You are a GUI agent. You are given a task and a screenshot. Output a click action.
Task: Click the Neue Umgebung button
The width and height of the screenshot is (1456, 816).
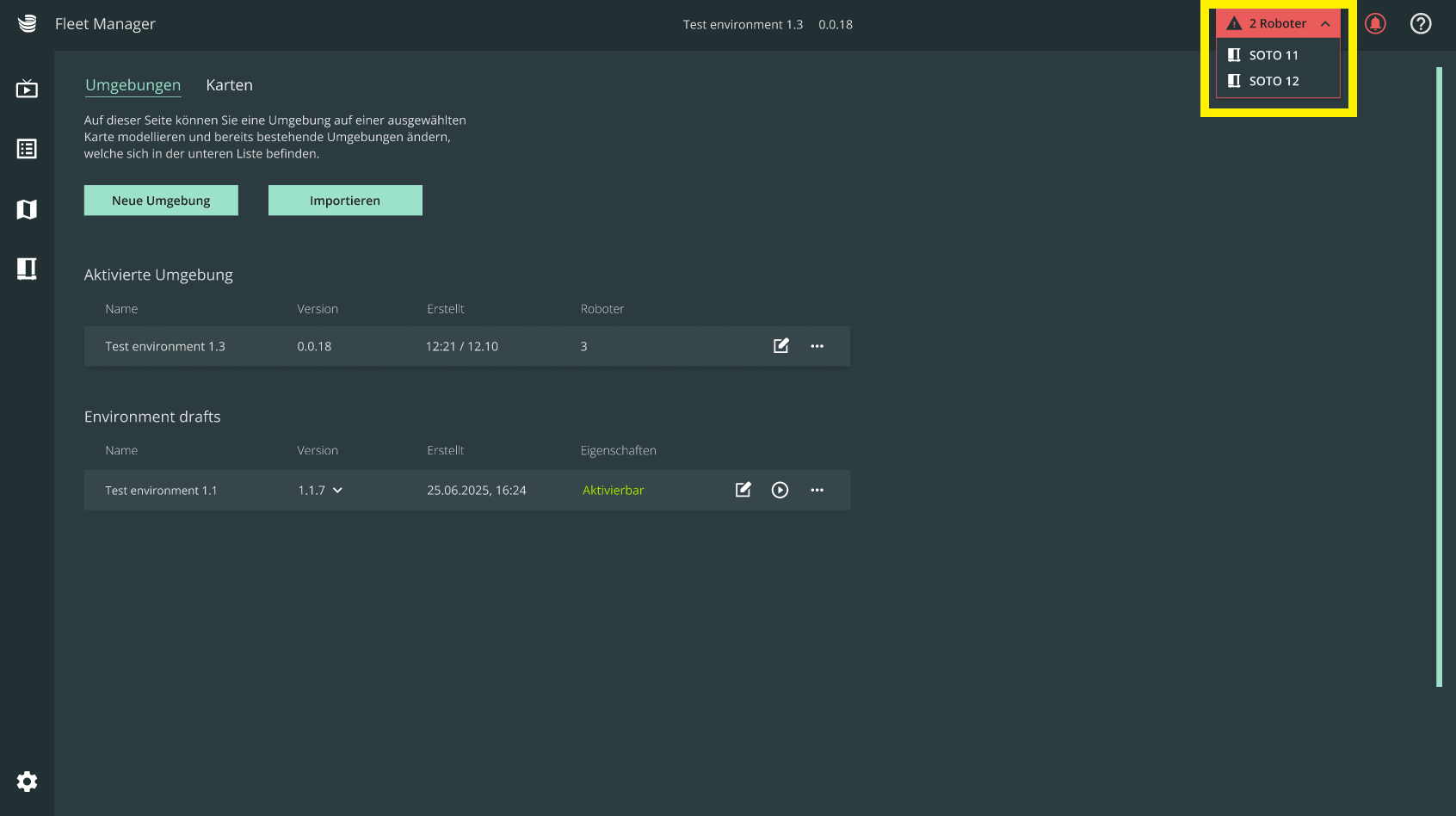click(161, 201)
